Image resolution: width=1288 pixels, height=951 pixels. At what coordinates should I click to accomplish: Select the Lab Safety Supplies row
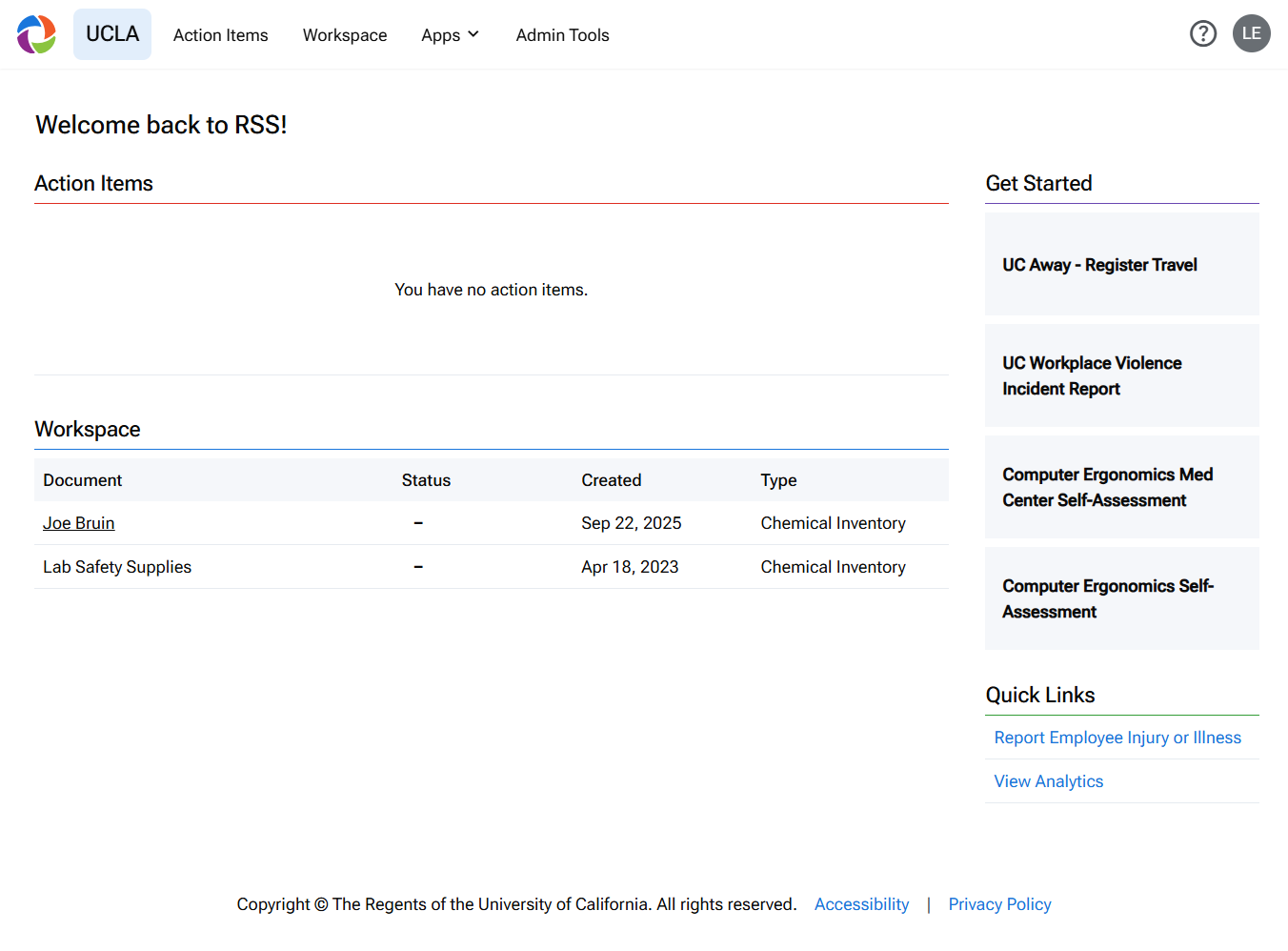(x=492, y=567)
